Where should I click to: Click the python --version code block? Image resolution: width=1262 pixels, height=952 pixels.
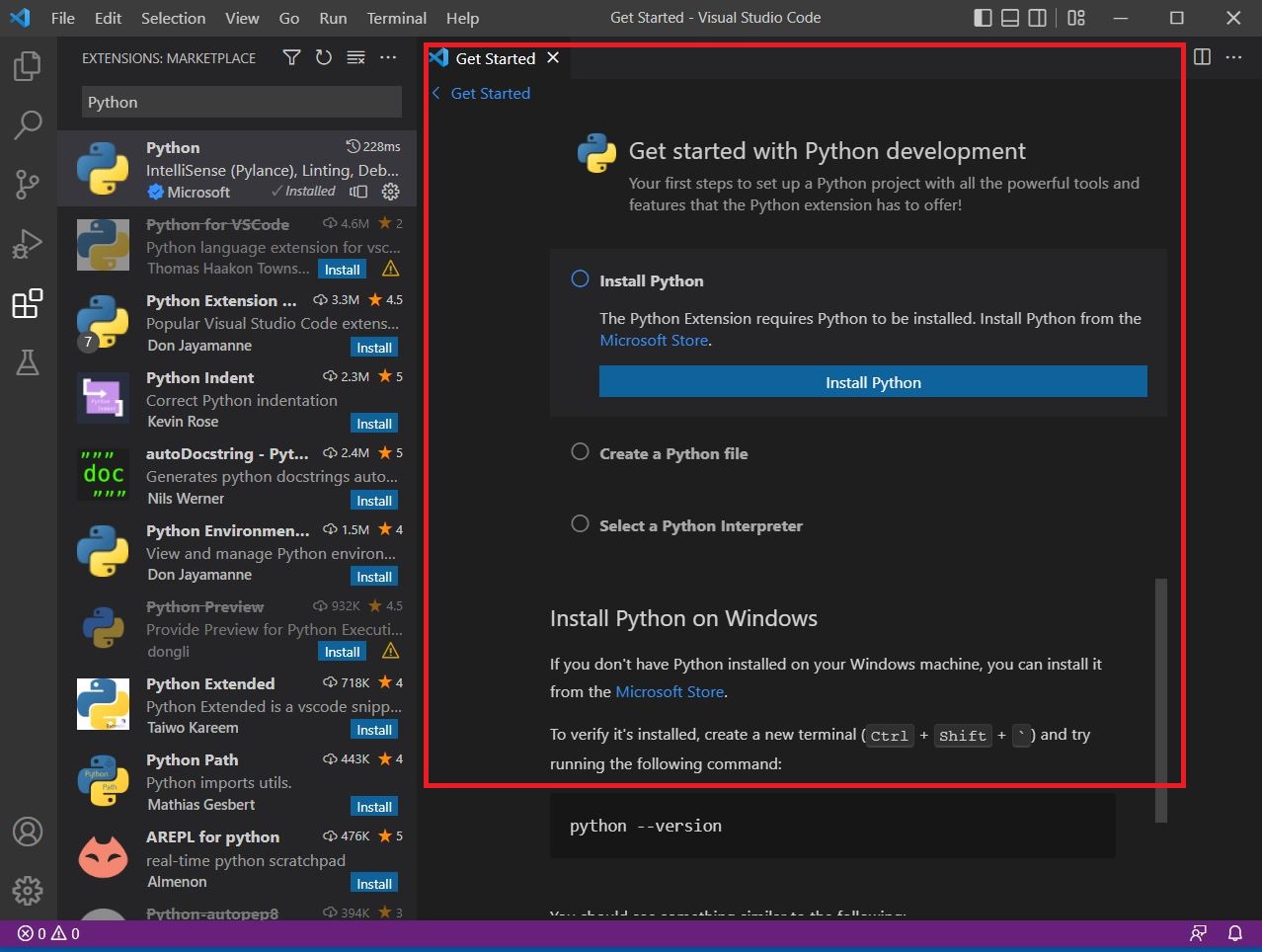click(x=832, y=826)
